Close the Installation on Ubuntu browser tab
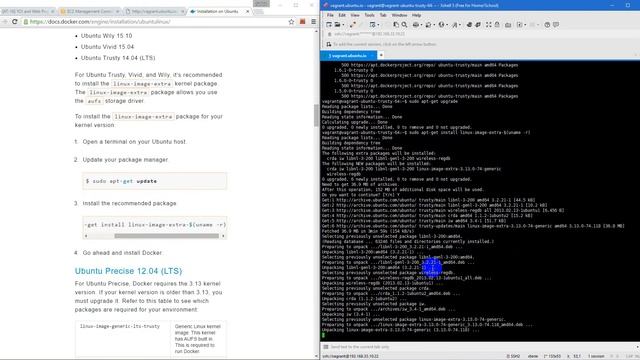The height and width of the screenshot is (360, 640). tap(247, 11)
